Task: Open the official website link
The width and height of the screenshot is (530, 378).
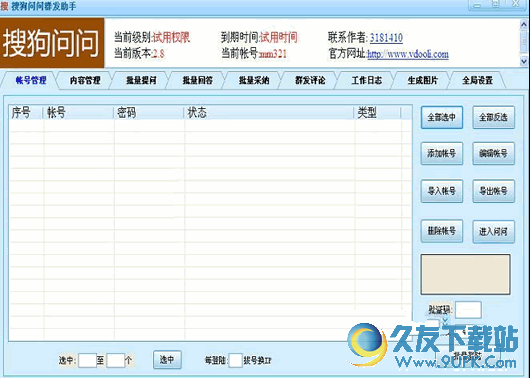Action: [x=408, y=54]
